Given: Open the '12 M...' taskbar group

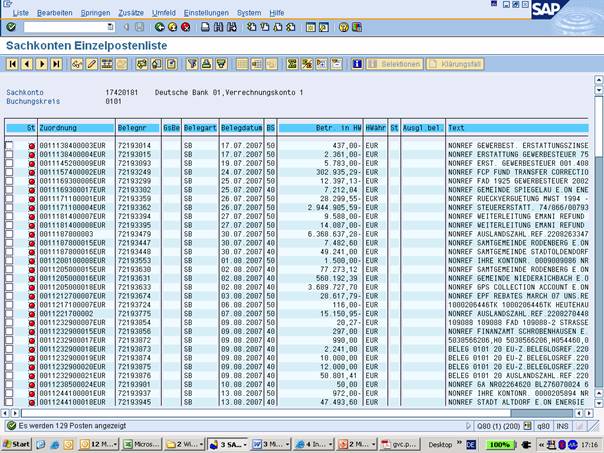Looking at the screenshot, I should [99, 445].
